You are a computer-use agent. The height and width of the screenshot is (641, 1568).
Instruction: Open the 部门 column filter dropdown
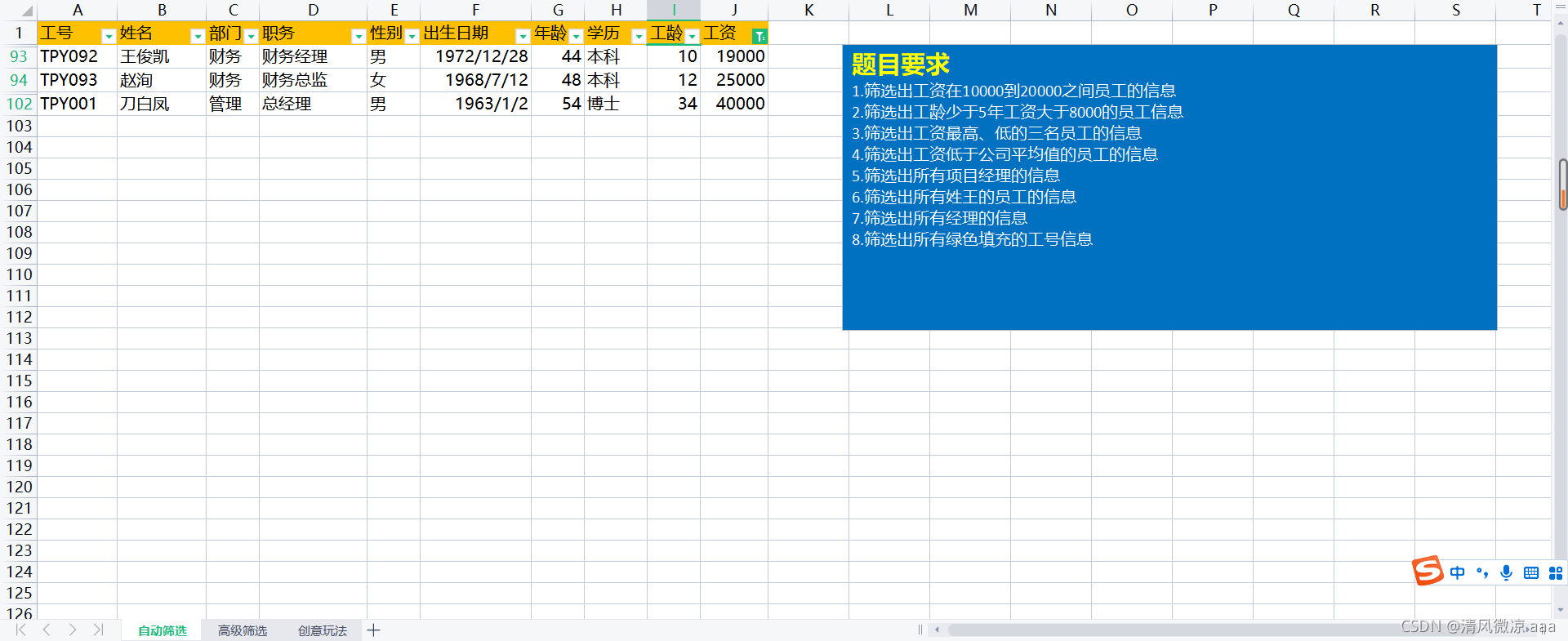coord(251,36)
